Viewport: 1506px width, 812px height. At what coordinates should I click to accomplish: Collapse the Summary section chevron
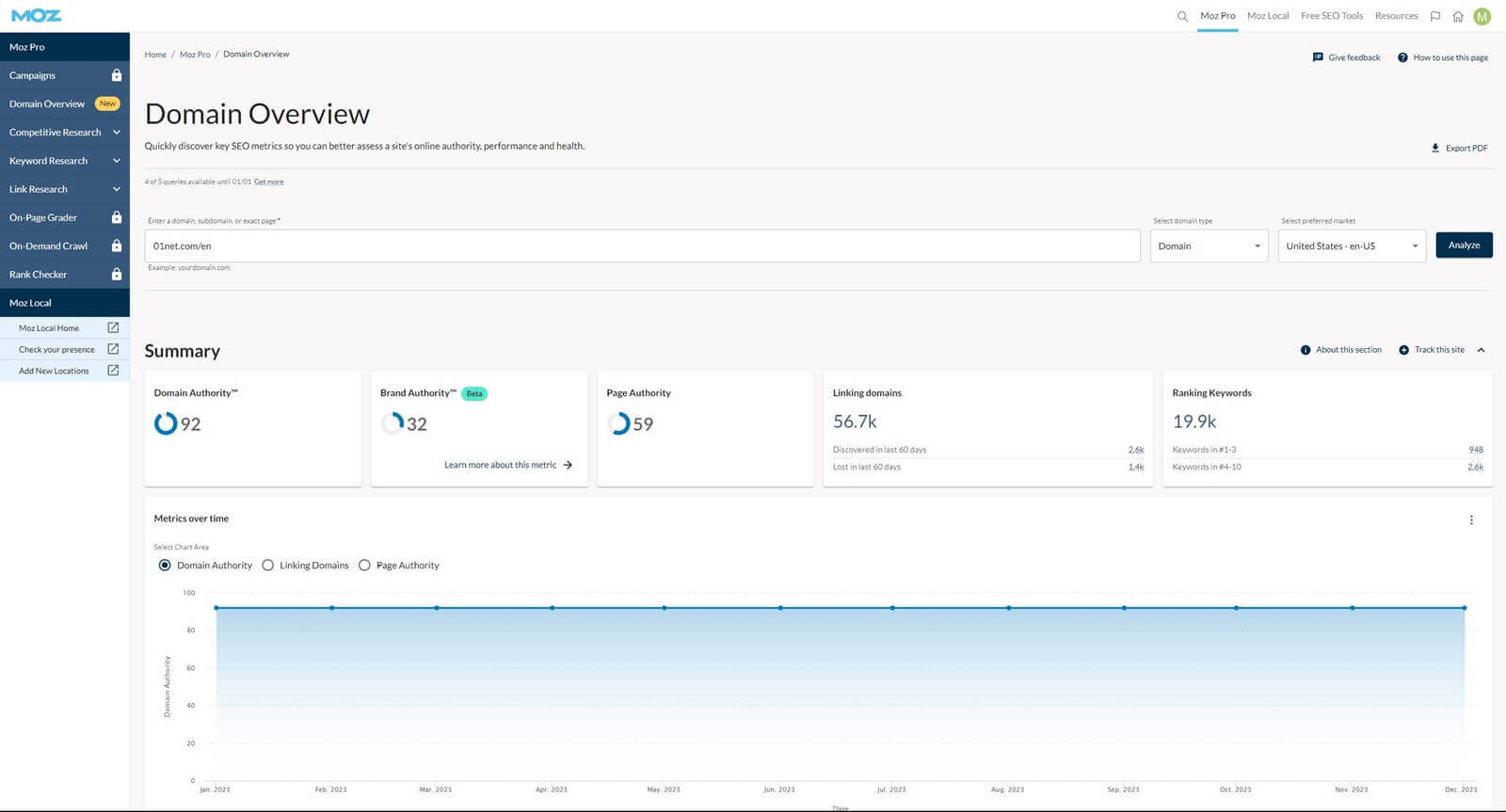tap(1481, 350)
